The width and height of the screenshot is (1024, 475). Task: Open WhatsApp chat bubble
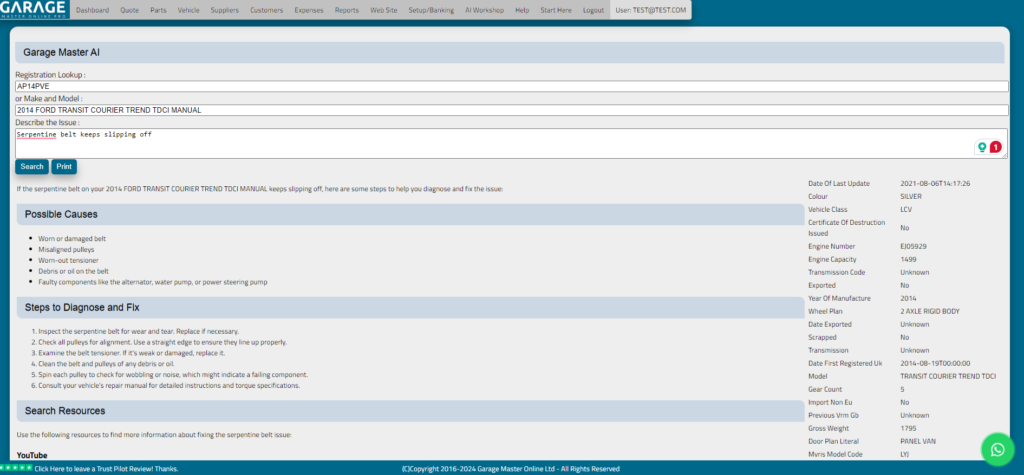[996, 449]
